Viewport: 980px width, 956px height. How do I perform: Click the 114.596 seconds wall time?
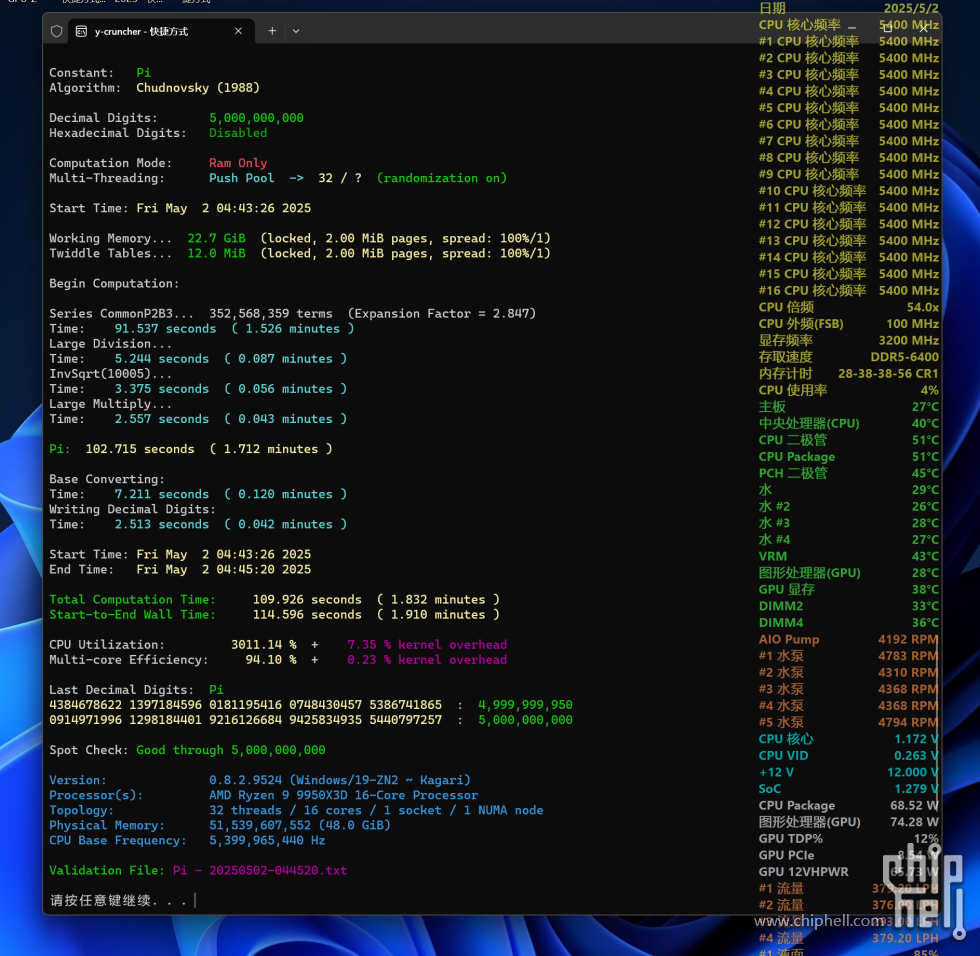coord(307,614)
